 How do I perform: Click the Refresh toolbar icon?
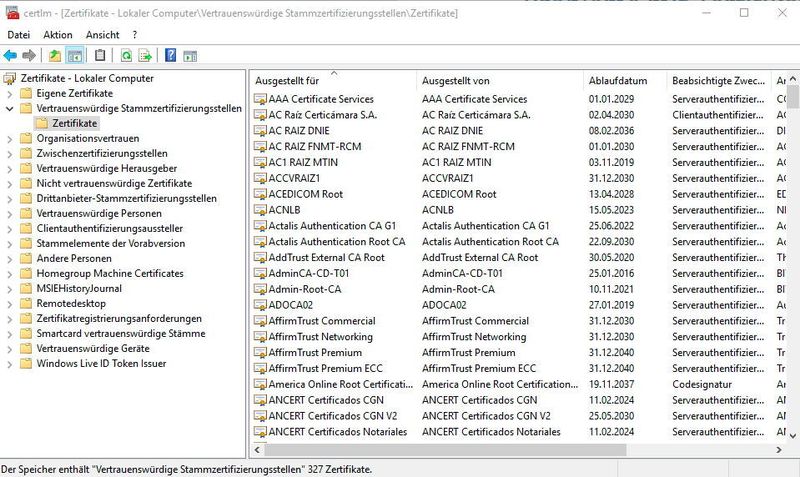[126, 56]
